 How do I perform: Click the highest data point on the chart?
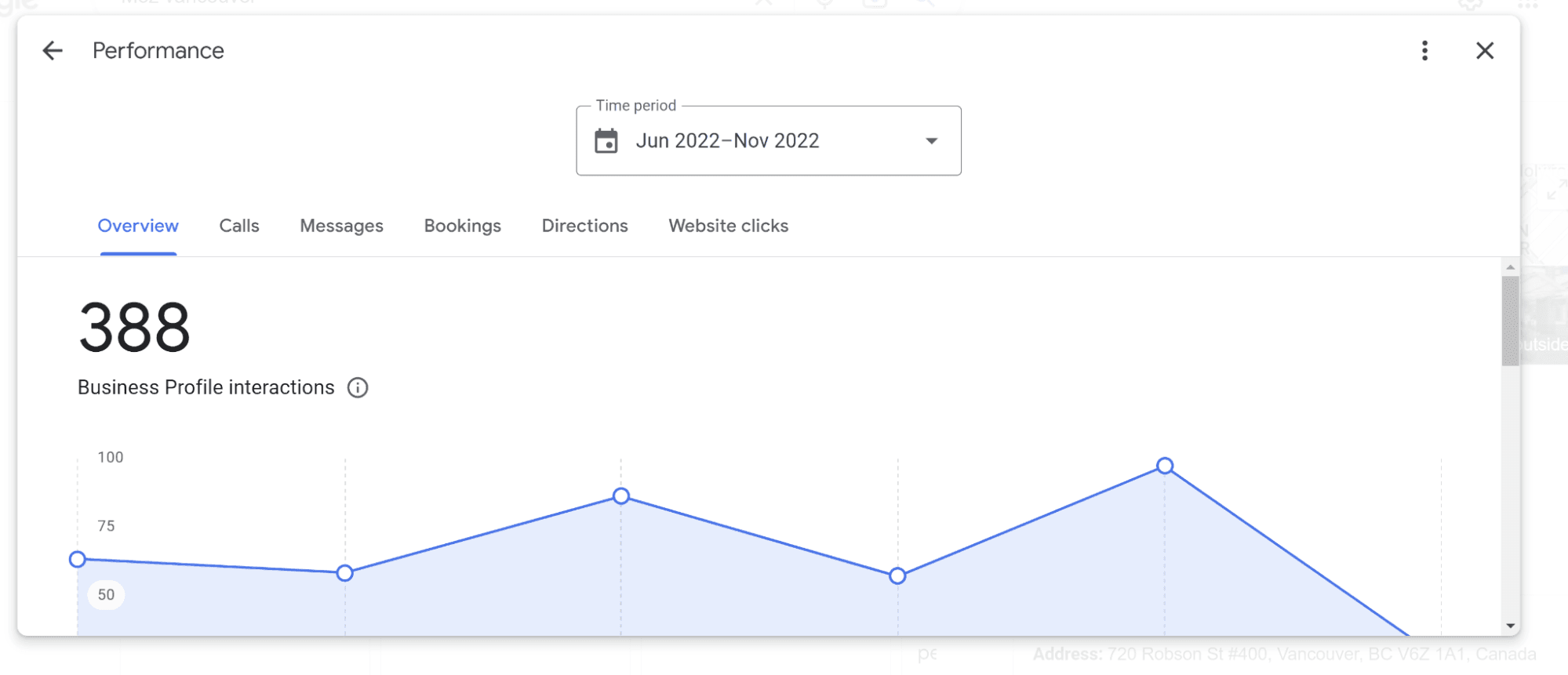click(1165, 466)
